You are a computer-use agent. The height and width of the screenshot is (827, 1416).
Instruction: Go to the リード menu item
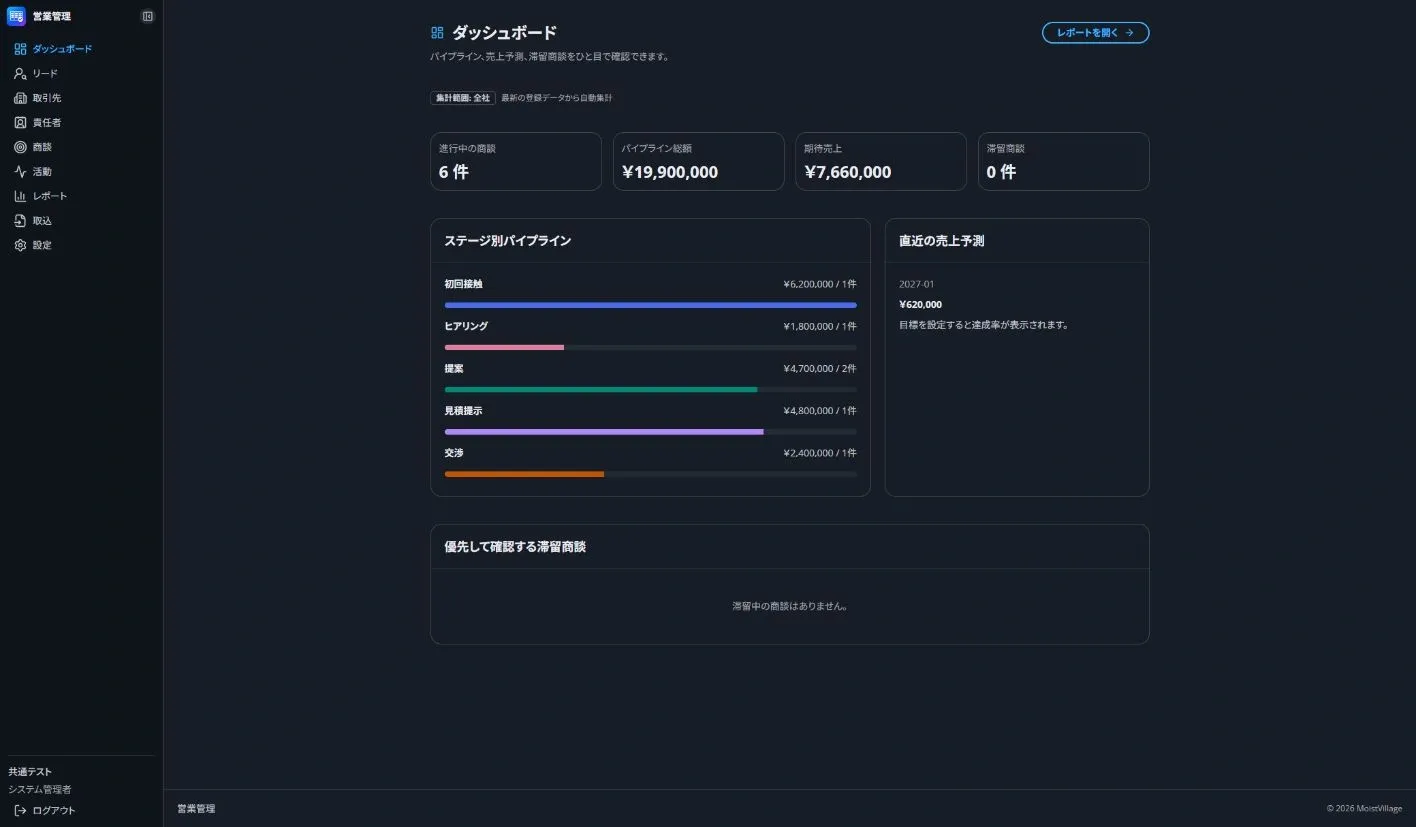[x=81, y=73]
